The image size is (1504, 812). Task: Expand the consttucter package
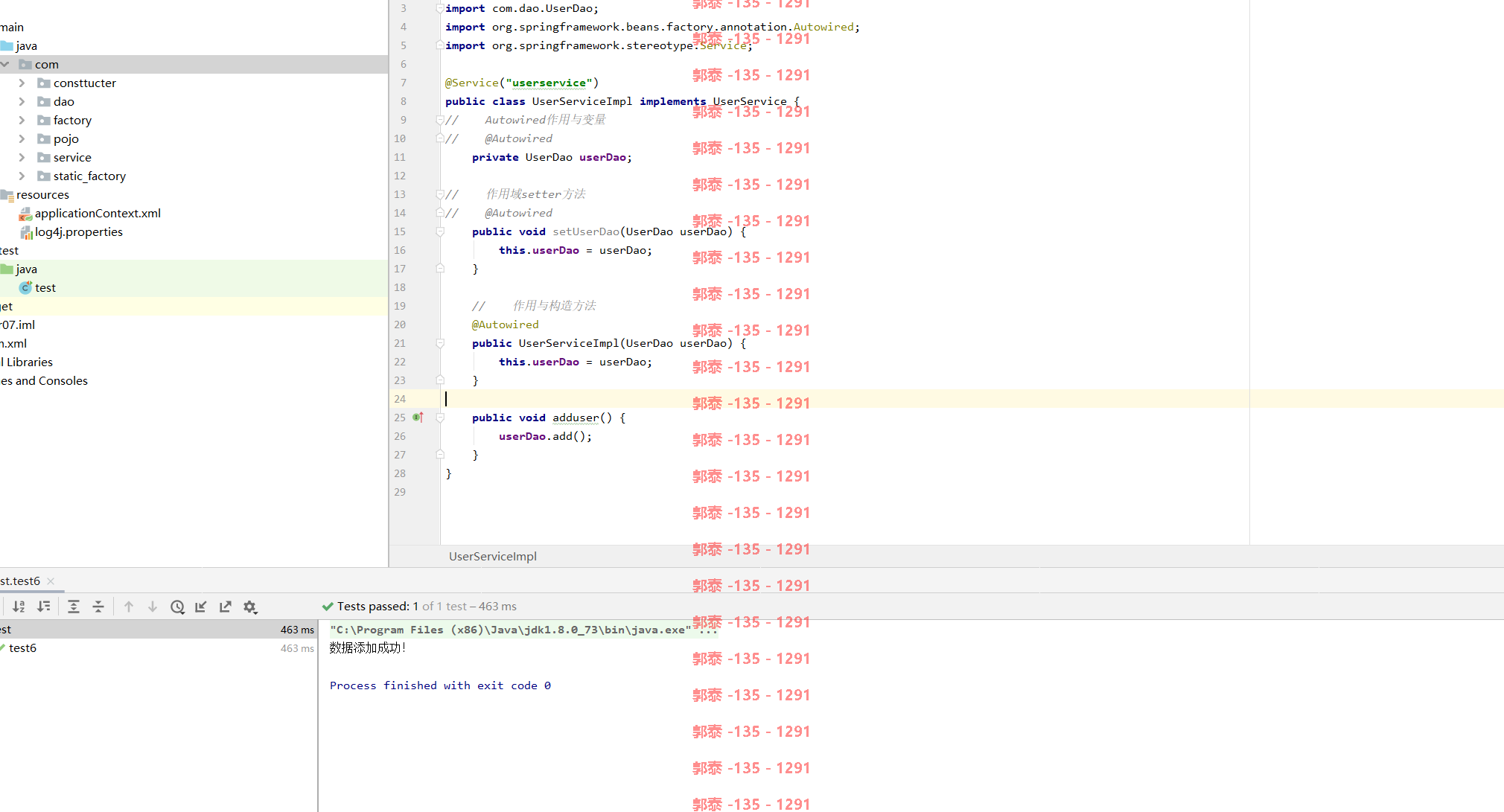point(22,83)
